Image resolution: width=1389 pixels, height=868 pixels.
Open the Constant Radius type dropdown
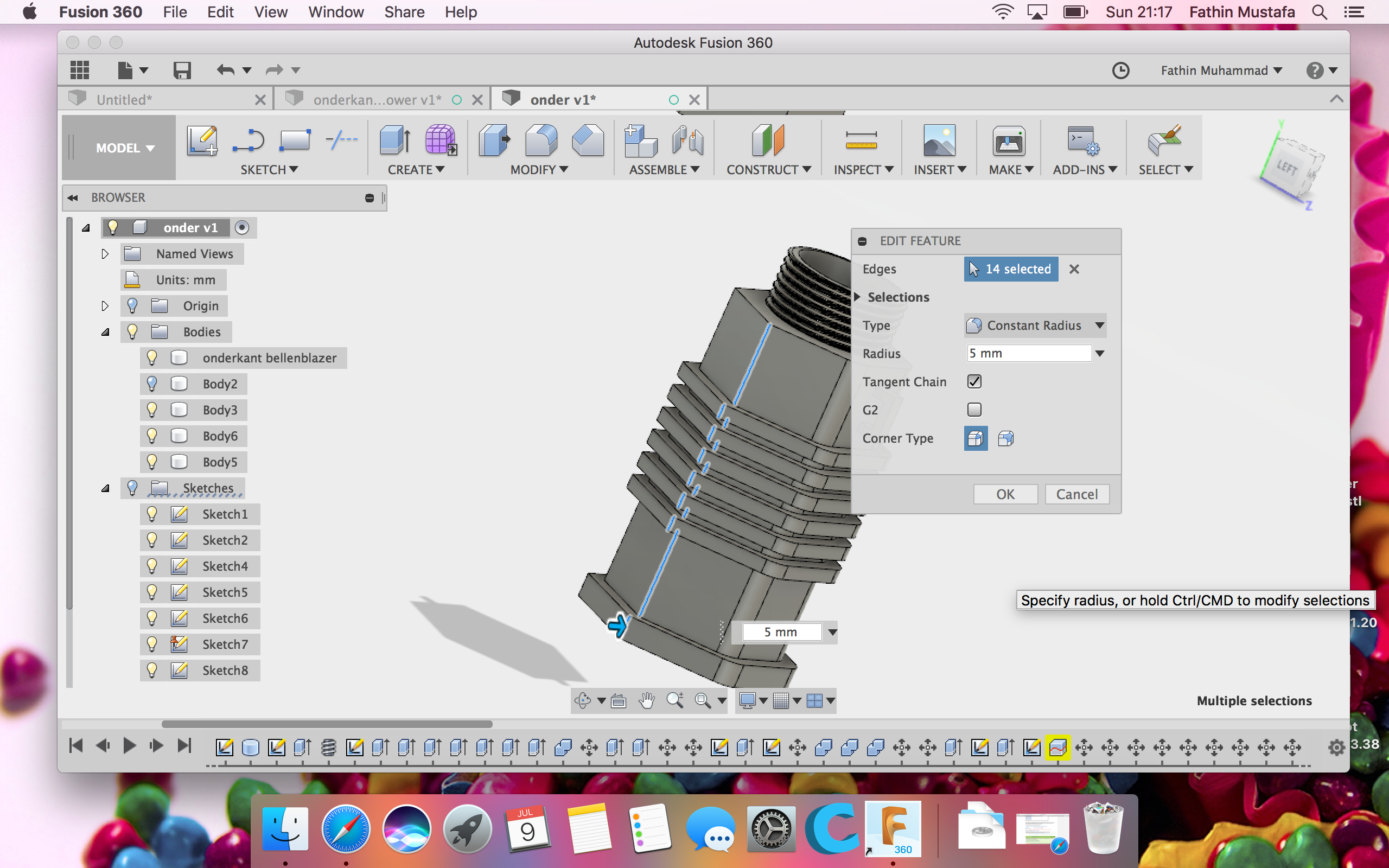point(1034,325)
